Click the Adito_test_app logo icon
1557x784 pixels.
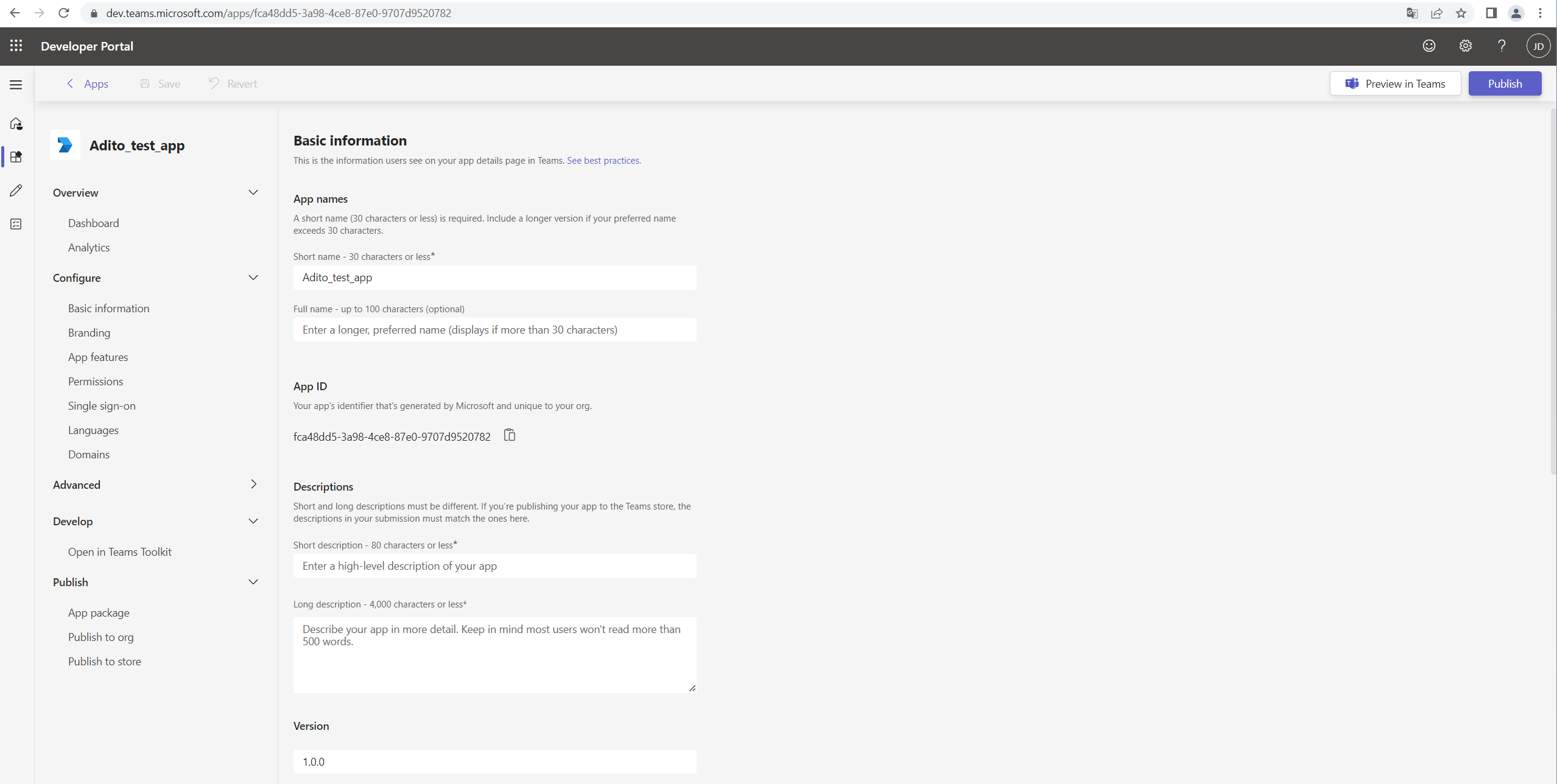point(65,145)
